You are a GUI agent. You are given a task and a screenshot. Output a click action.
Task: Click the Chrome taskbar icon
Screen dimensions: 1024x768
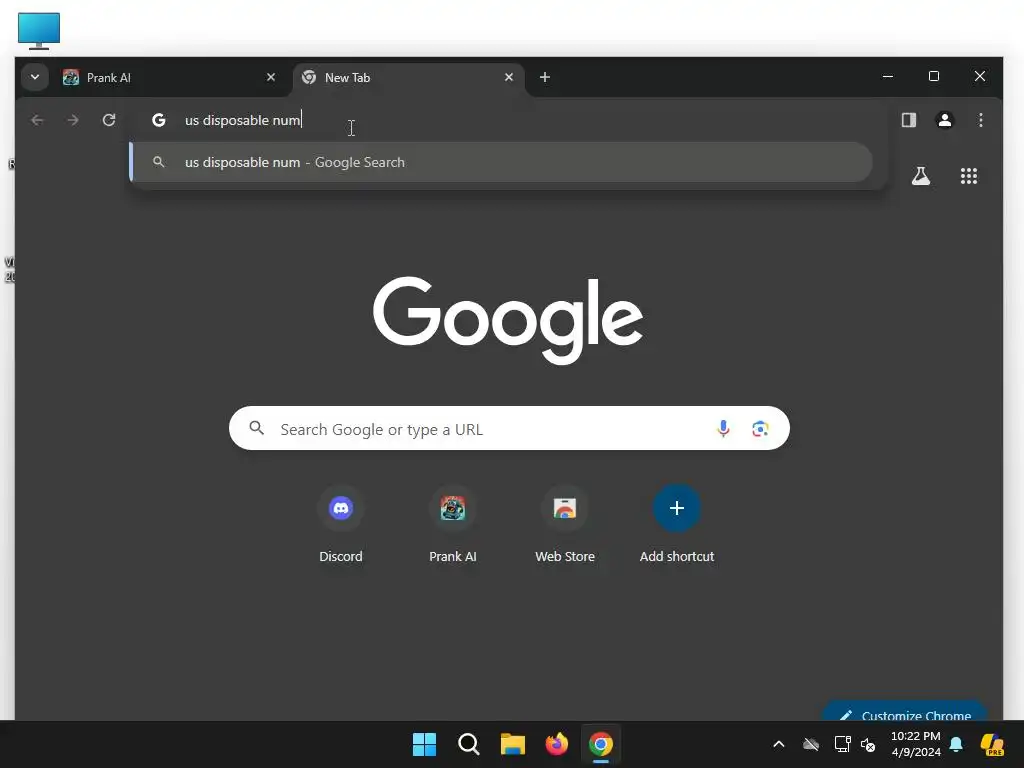coord(601,744)
